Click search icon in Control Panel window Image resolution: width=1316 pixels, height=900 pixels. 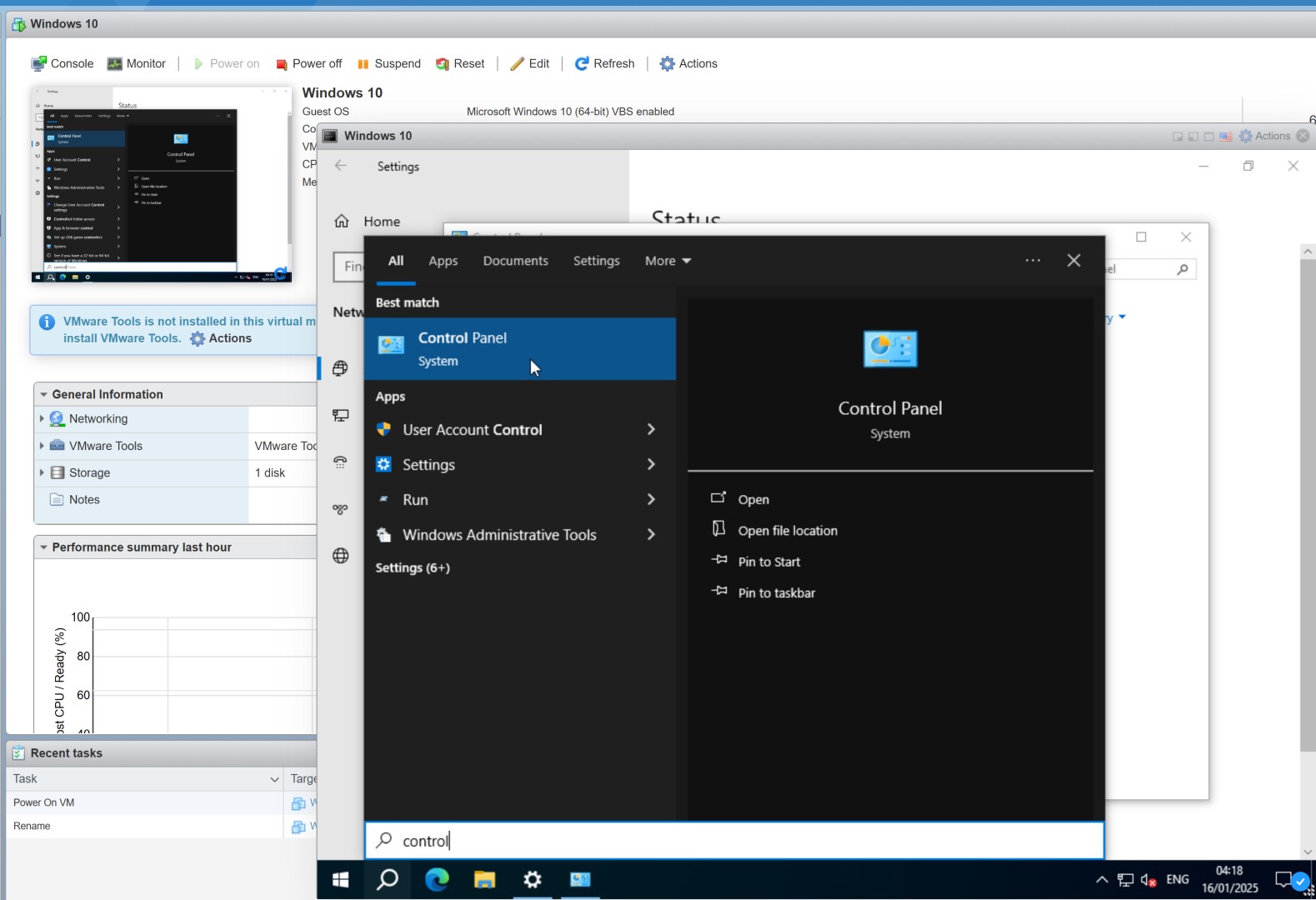click(1182, 269)
